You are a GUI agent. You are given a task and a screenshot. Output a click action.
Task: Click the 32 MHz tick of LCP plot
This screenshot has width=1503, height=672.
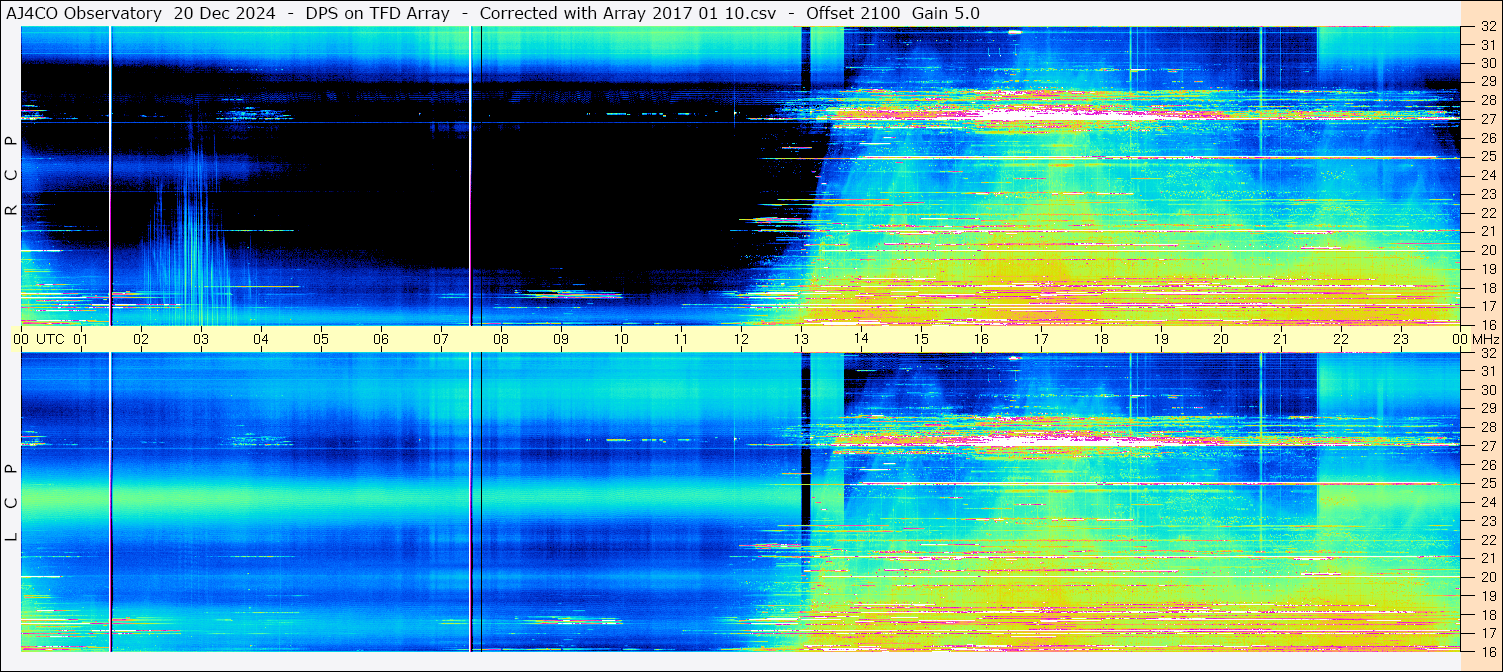pyautogui.click(x=1487, y=353)
